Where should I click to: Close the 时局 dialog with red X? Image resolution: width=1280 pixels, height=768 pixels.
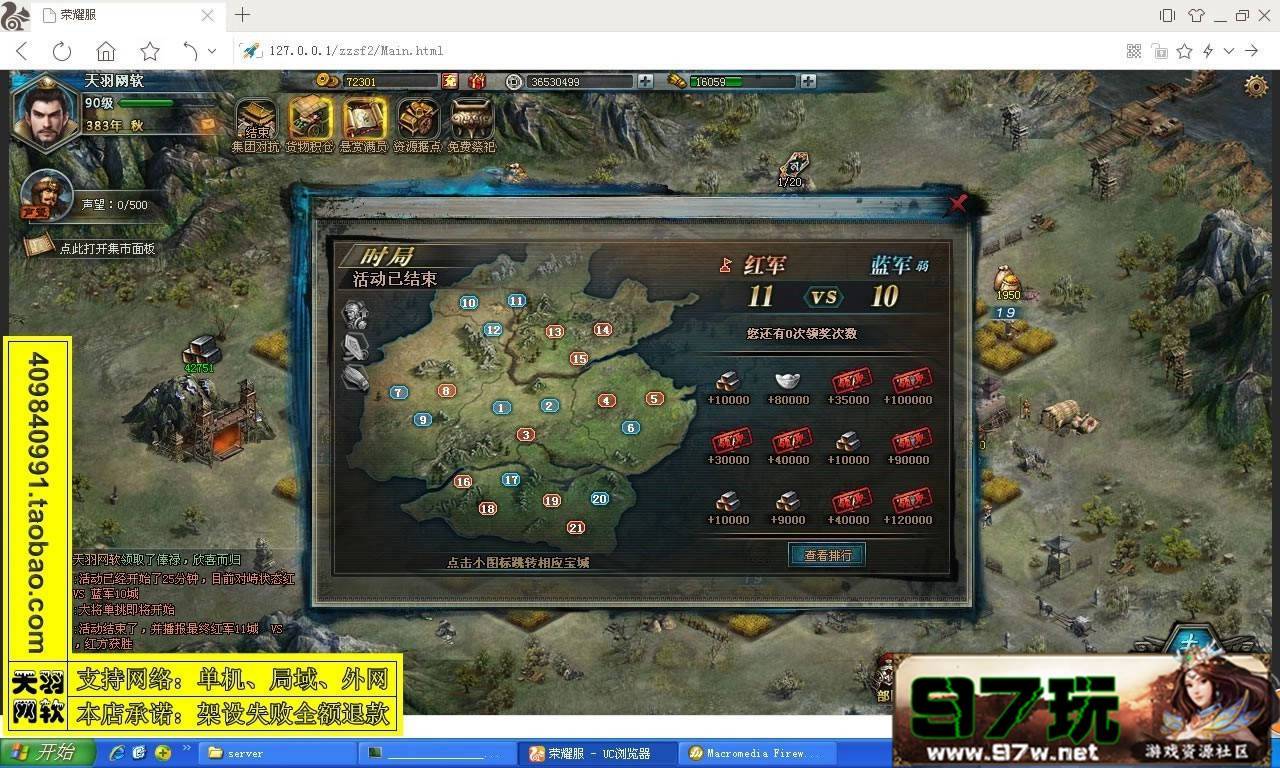[958, 204]
